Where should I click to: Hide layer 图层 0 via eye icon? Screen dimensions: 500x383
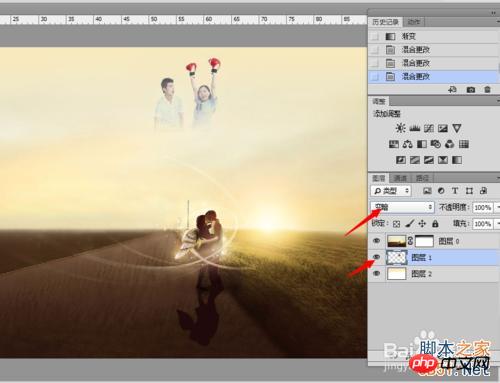(377, 240)
